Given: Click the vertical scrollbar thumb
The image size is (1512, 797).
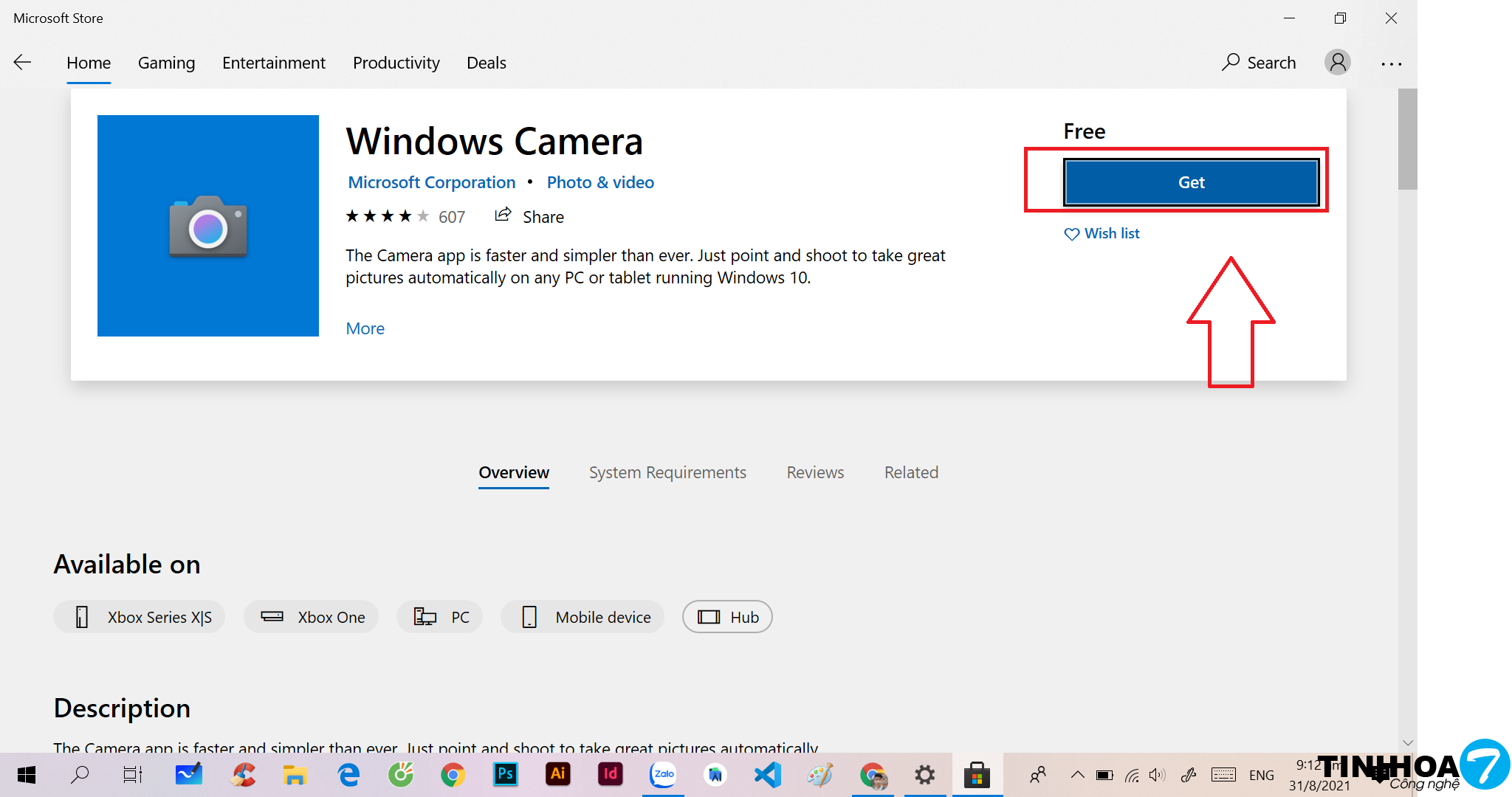Looking at the screenshot, I should pos(1407,140).
